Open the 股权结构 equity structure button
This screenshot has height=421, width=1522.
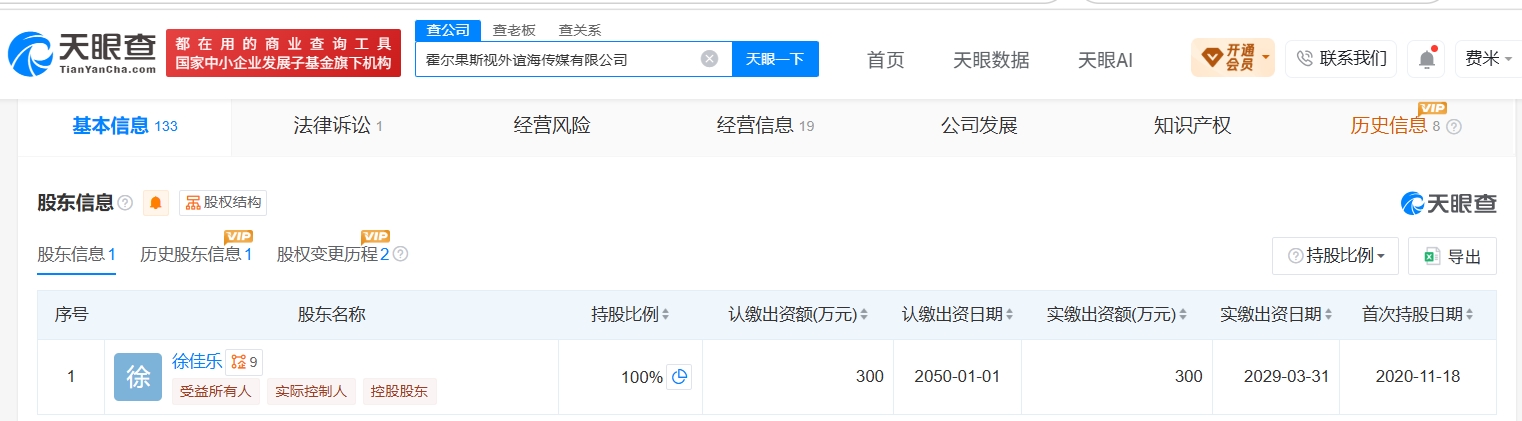pos(223,203)
